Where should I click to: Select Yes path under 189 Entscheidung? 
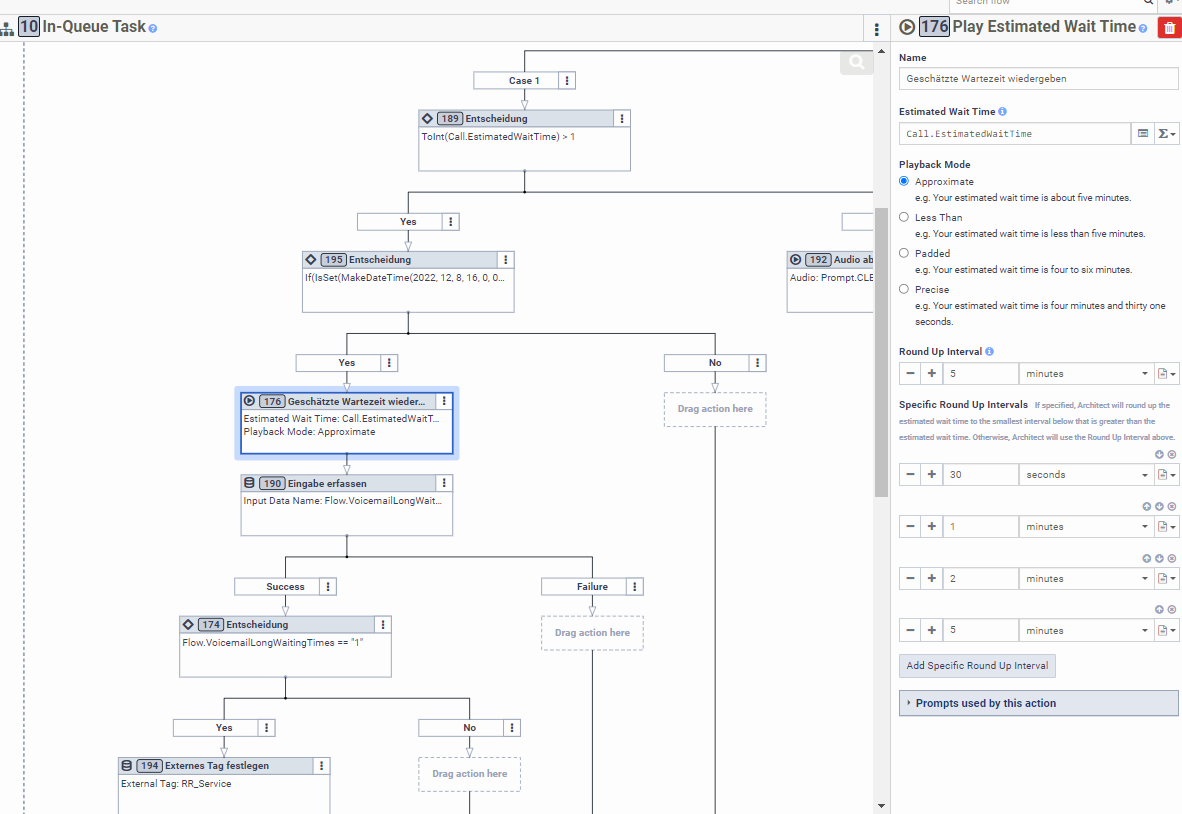tap(408, 222)
